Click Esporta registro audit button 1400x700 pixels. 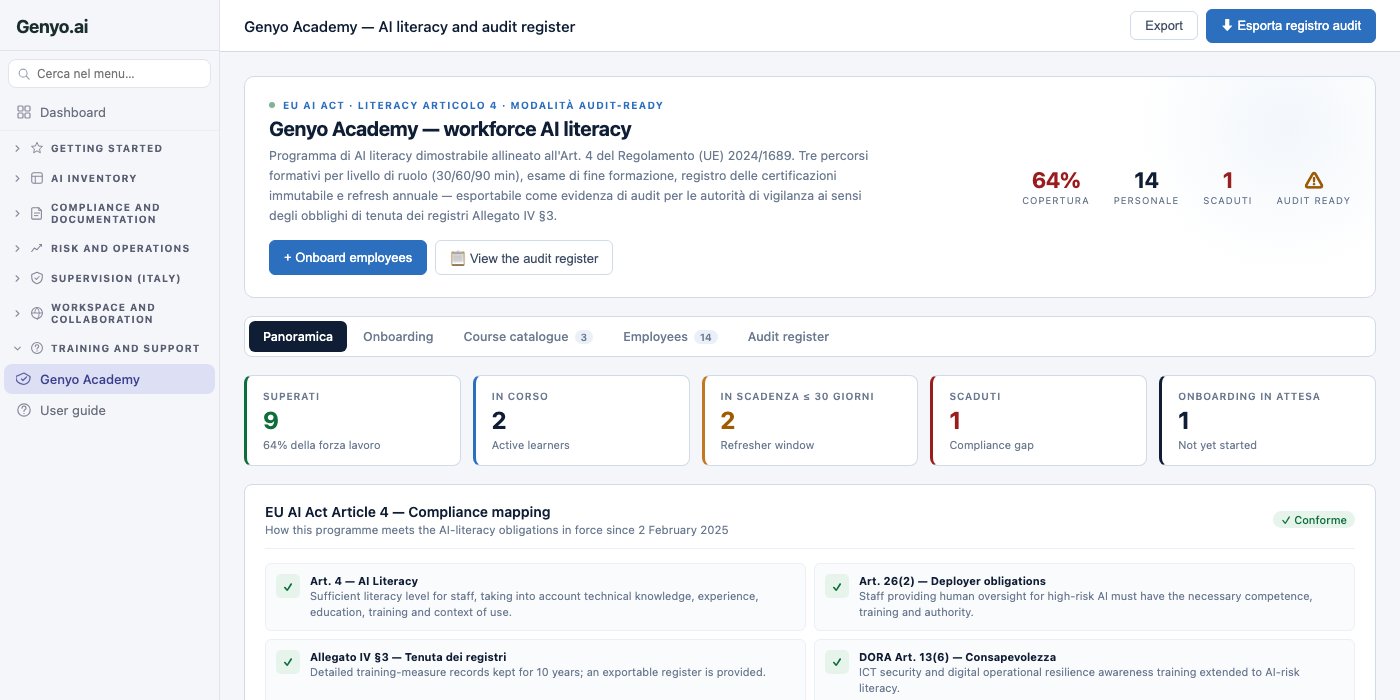[x=1291, y=26]
